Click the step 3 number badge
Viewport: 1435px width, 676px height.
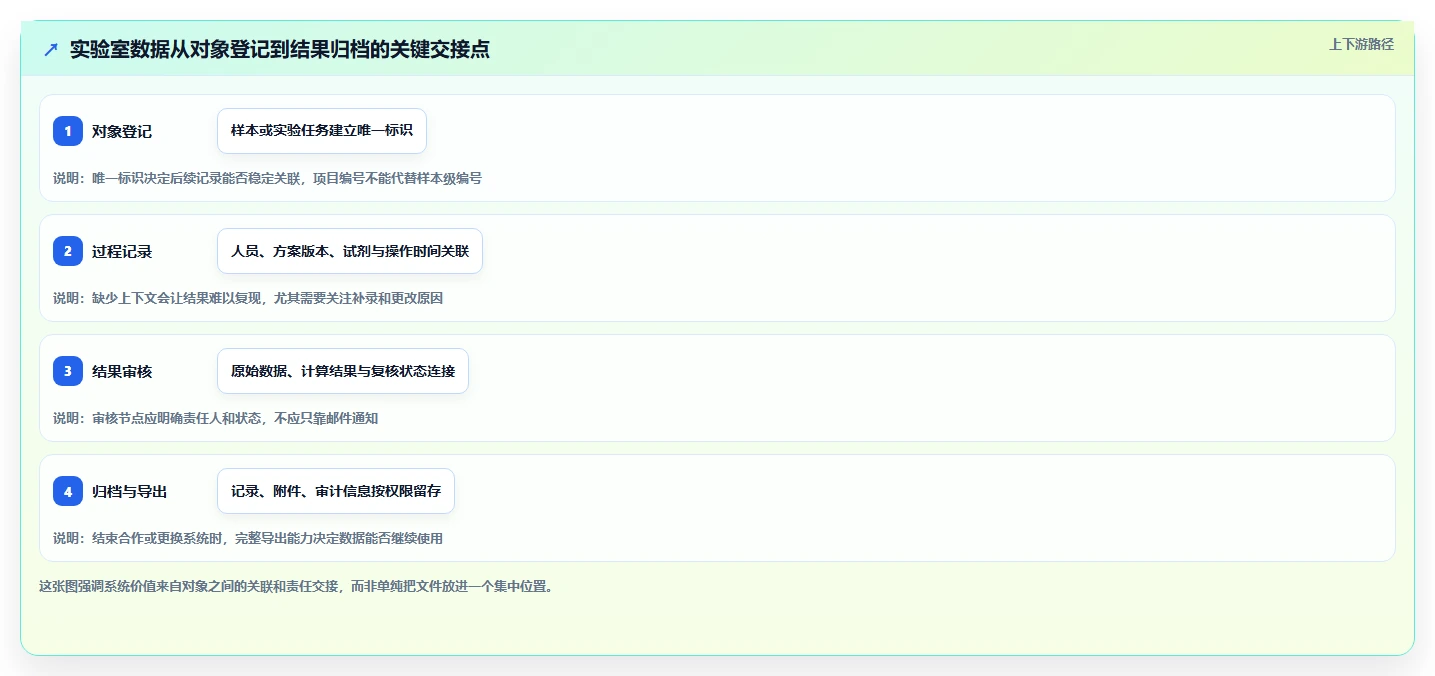tap(68, 371)
